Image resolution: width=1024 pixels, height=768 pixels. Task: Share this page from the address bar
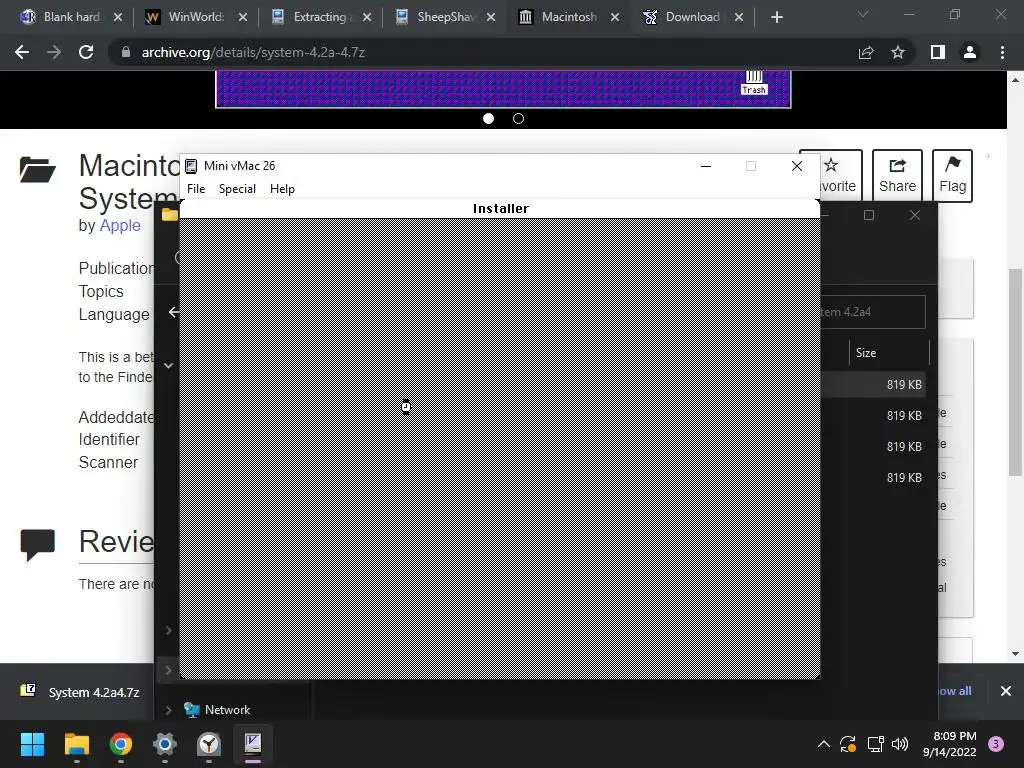[x=866, y=52]
